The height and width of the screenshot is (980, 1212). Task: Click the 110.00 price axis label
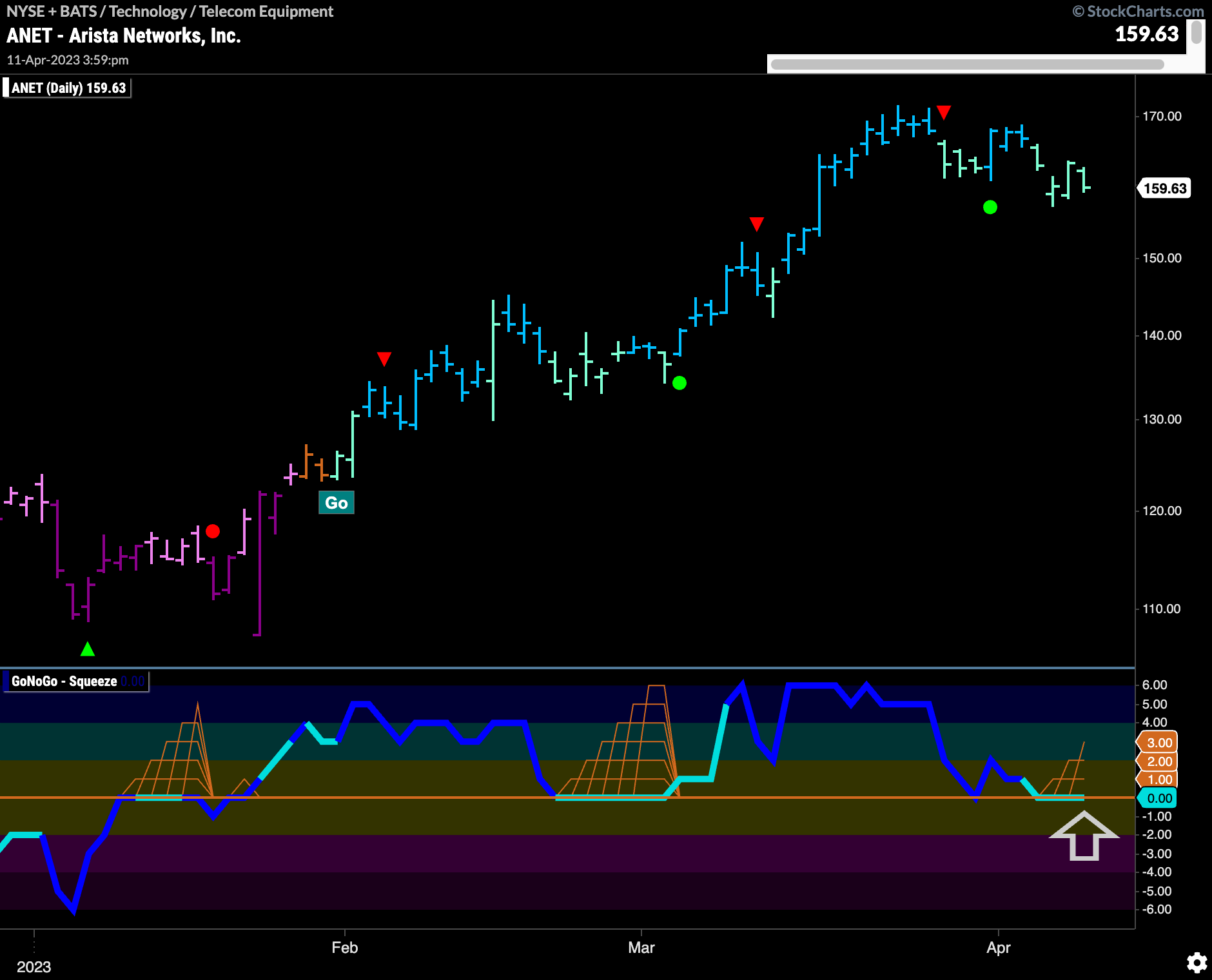pos(1162,609)
